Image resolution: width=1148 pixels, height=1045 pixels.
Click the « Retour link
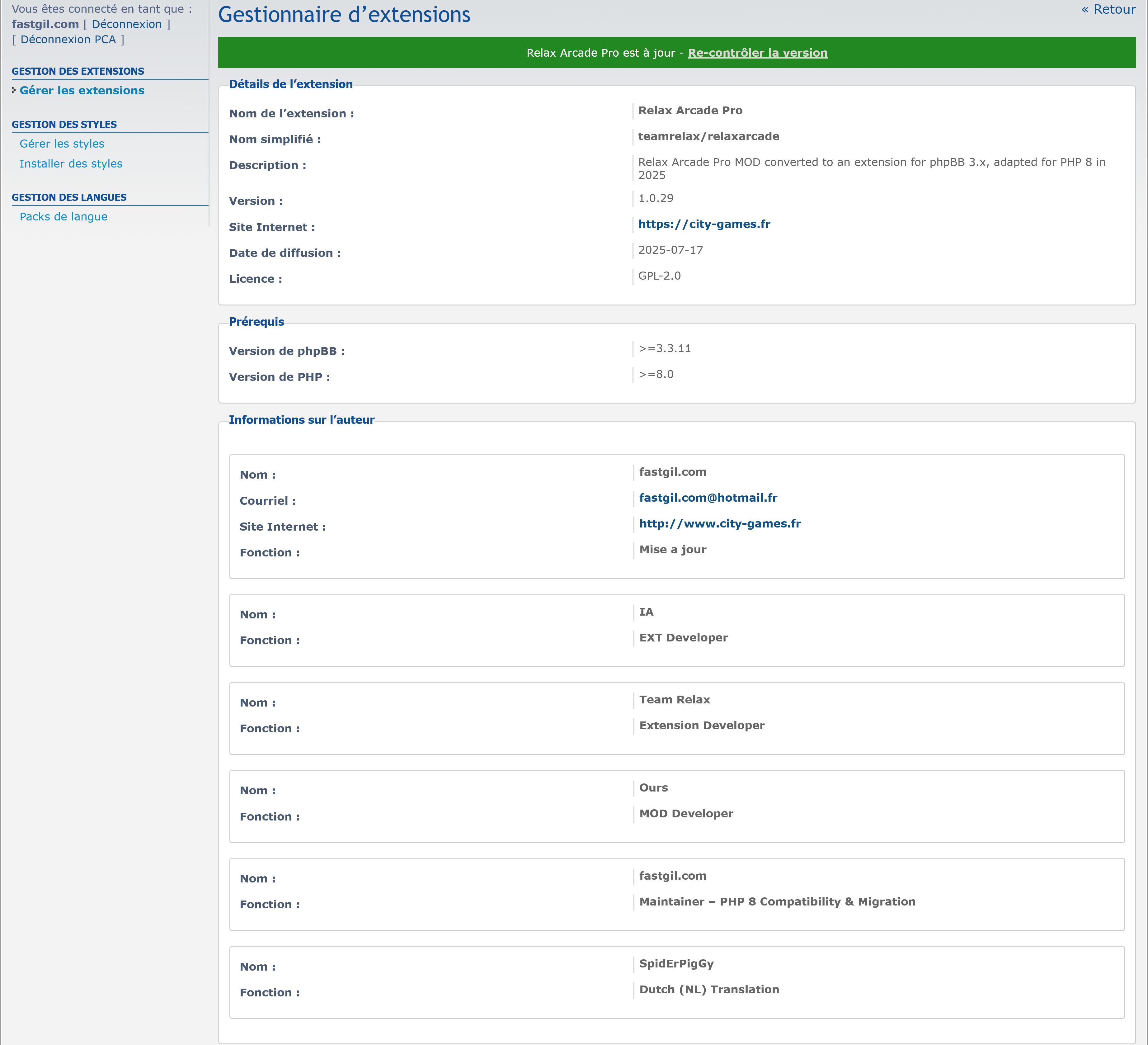coord(1108,10)
